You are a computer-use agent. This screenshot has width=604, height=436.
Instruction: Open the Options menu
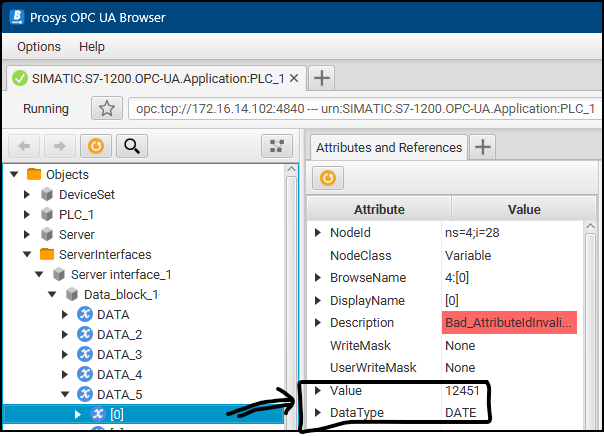39,47
